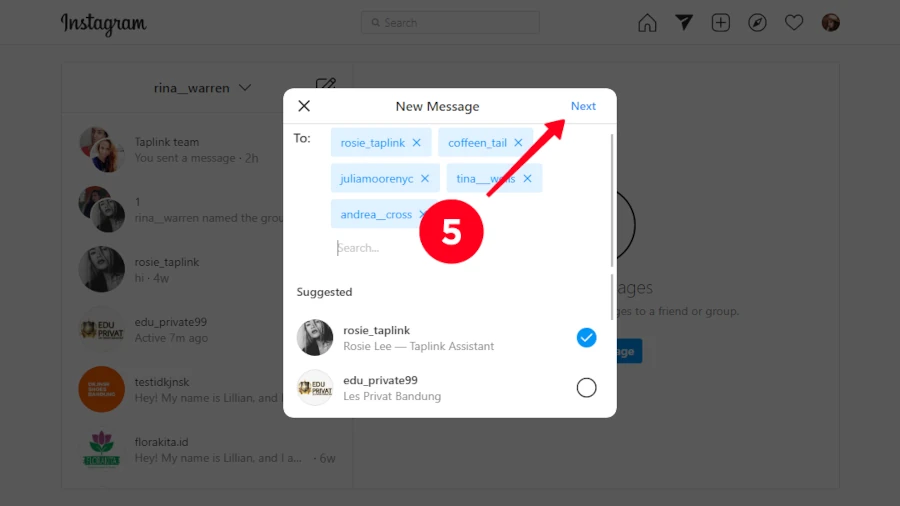Open the Direct messages paper plane icon

click(684, 22)
